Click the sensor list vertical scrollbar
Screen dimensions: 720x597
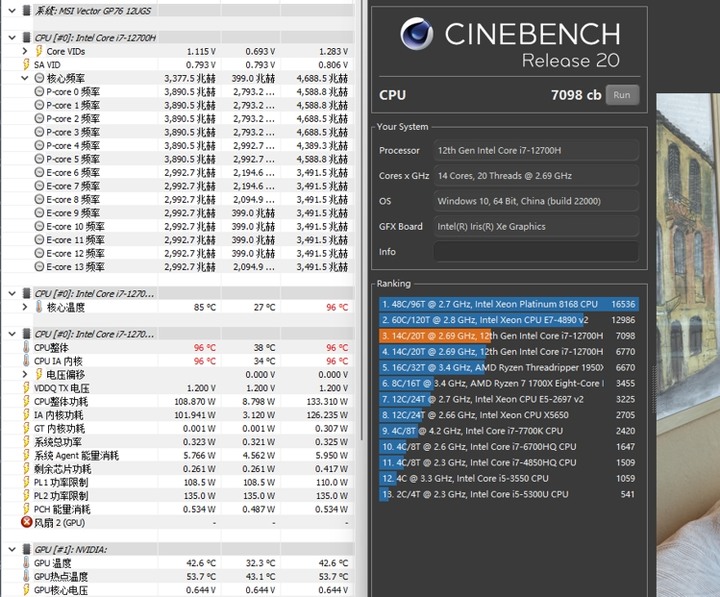click(361, 220)
